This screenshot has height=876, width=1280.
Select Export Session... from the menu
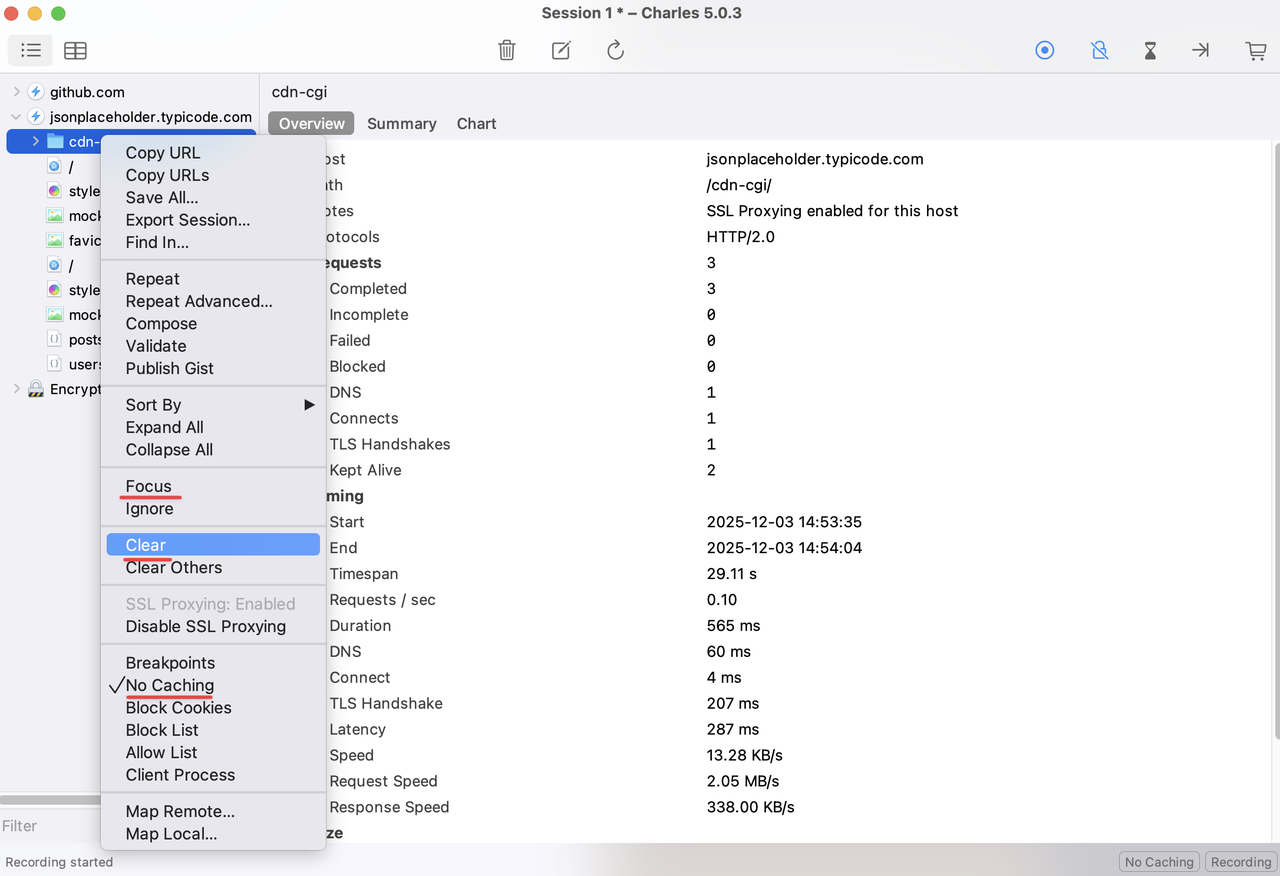point(186,220)
